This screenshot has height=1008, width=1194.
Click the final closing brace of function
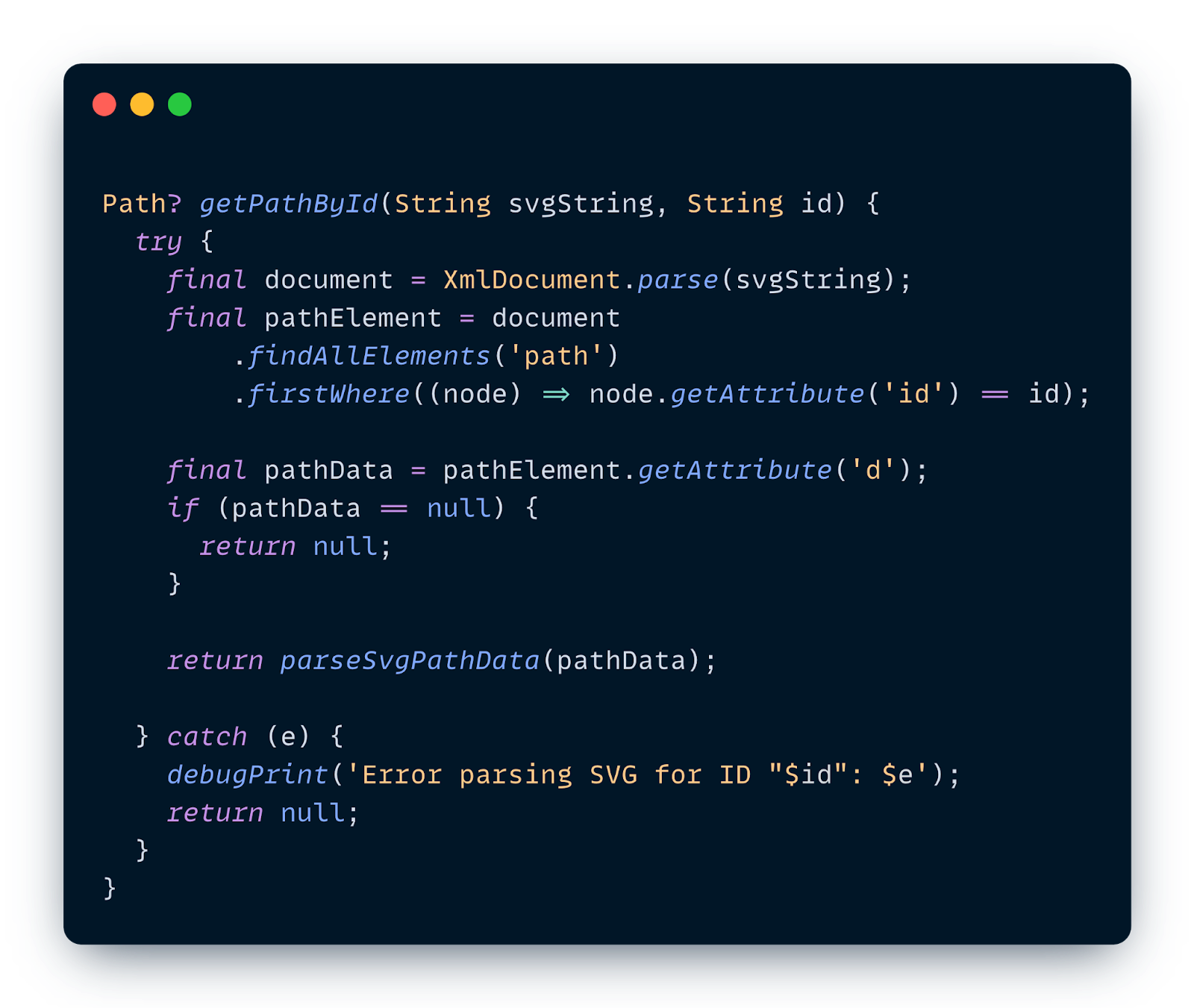[x=110, y=888]
